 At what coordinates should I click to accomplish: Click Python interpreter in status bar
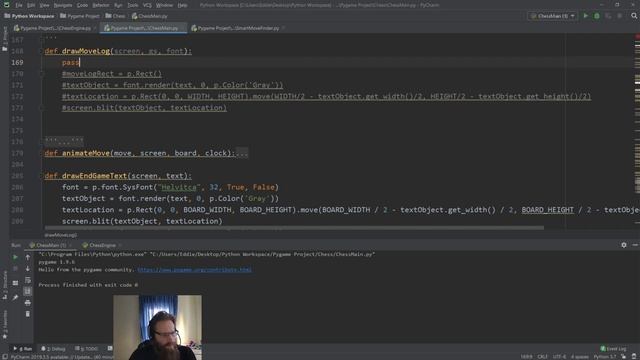click(x=605, y=357)
